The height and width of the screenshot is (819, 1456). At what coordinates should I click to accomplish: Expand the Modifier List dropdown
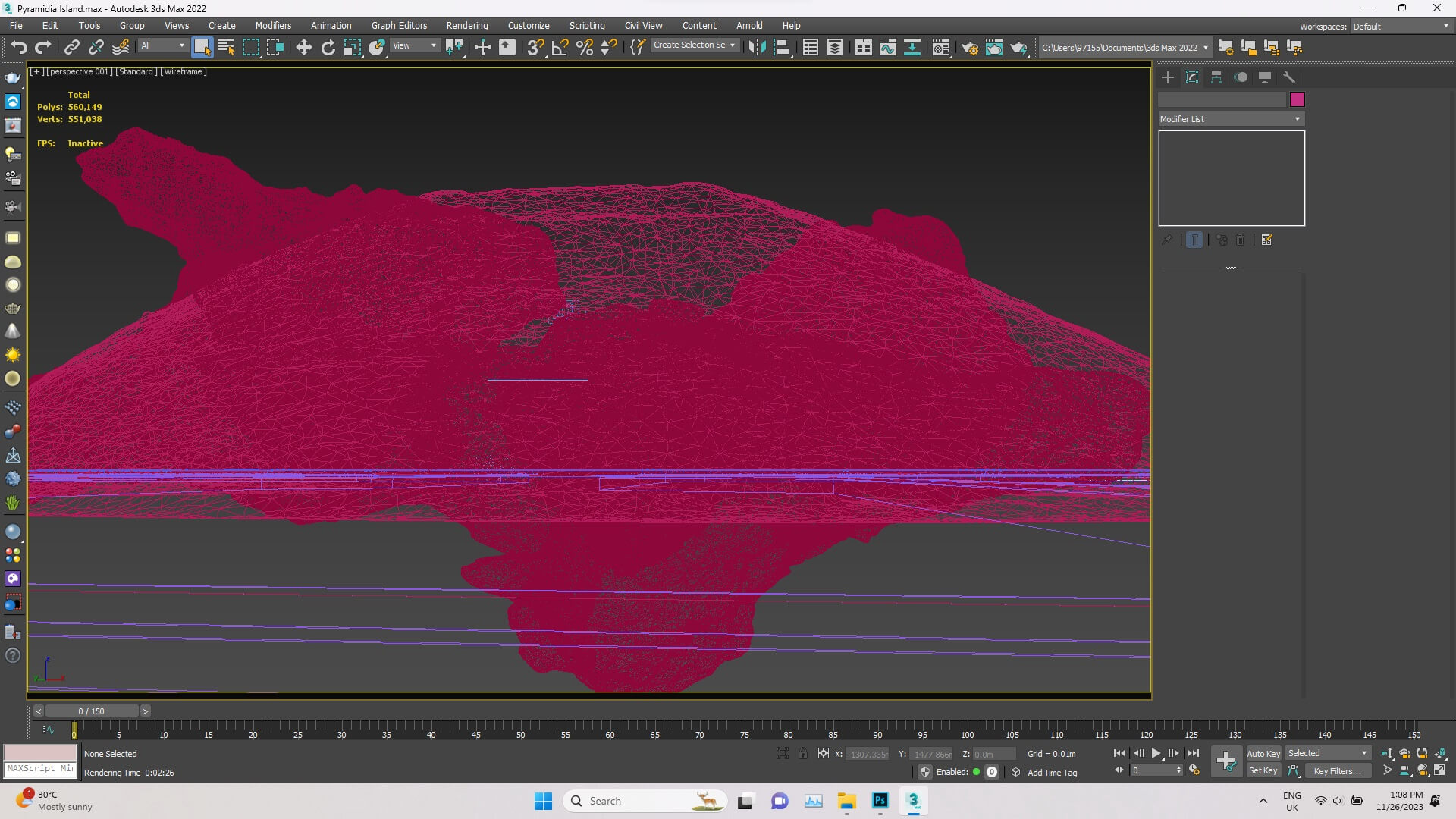point(1230,119)
